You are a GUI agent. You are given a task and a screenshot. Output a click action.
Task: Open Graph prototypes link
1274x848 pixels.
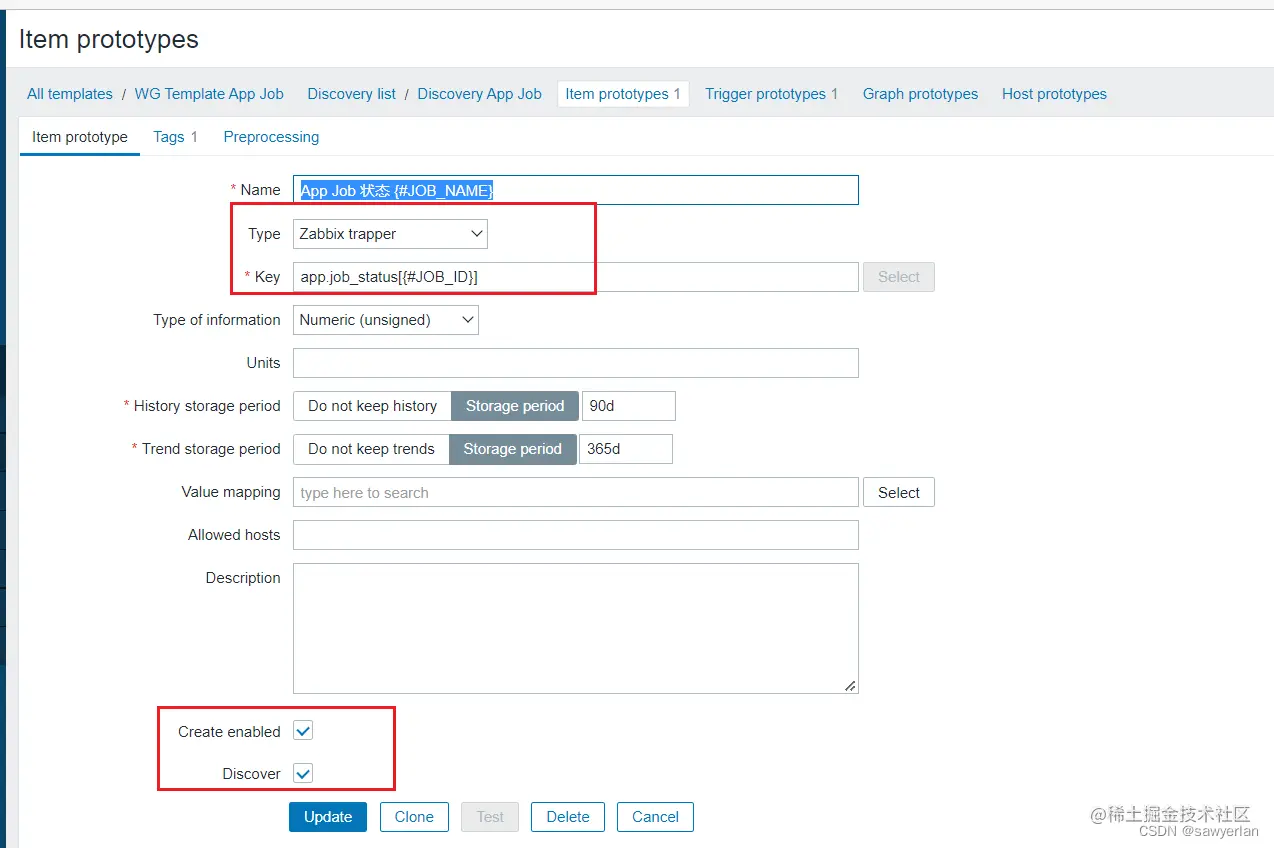pos(920,94)
